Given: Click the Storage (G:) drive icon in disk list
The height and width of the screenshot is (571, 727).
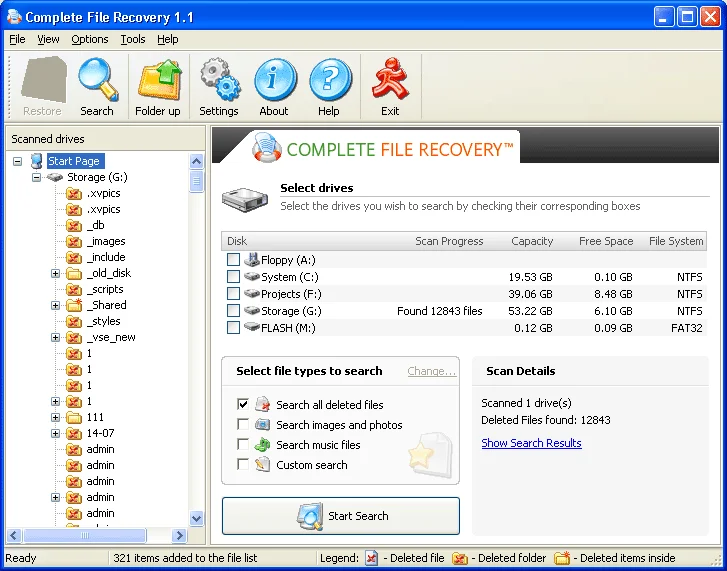Looking at the screenshot, I should (251, 310).
